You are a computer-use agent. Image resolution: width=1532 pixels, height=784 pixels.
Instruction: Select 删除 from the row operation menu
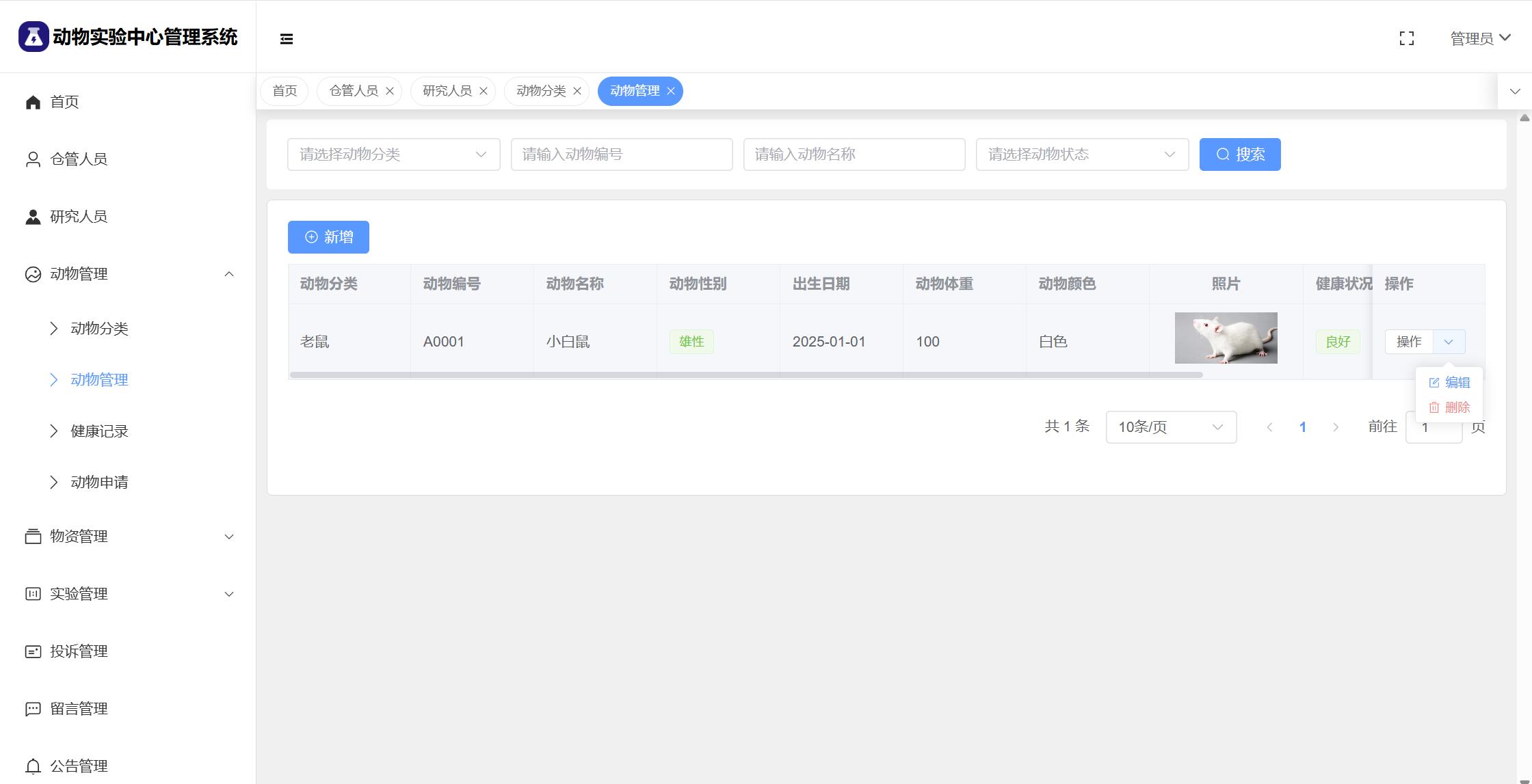tap(1449, 407)
